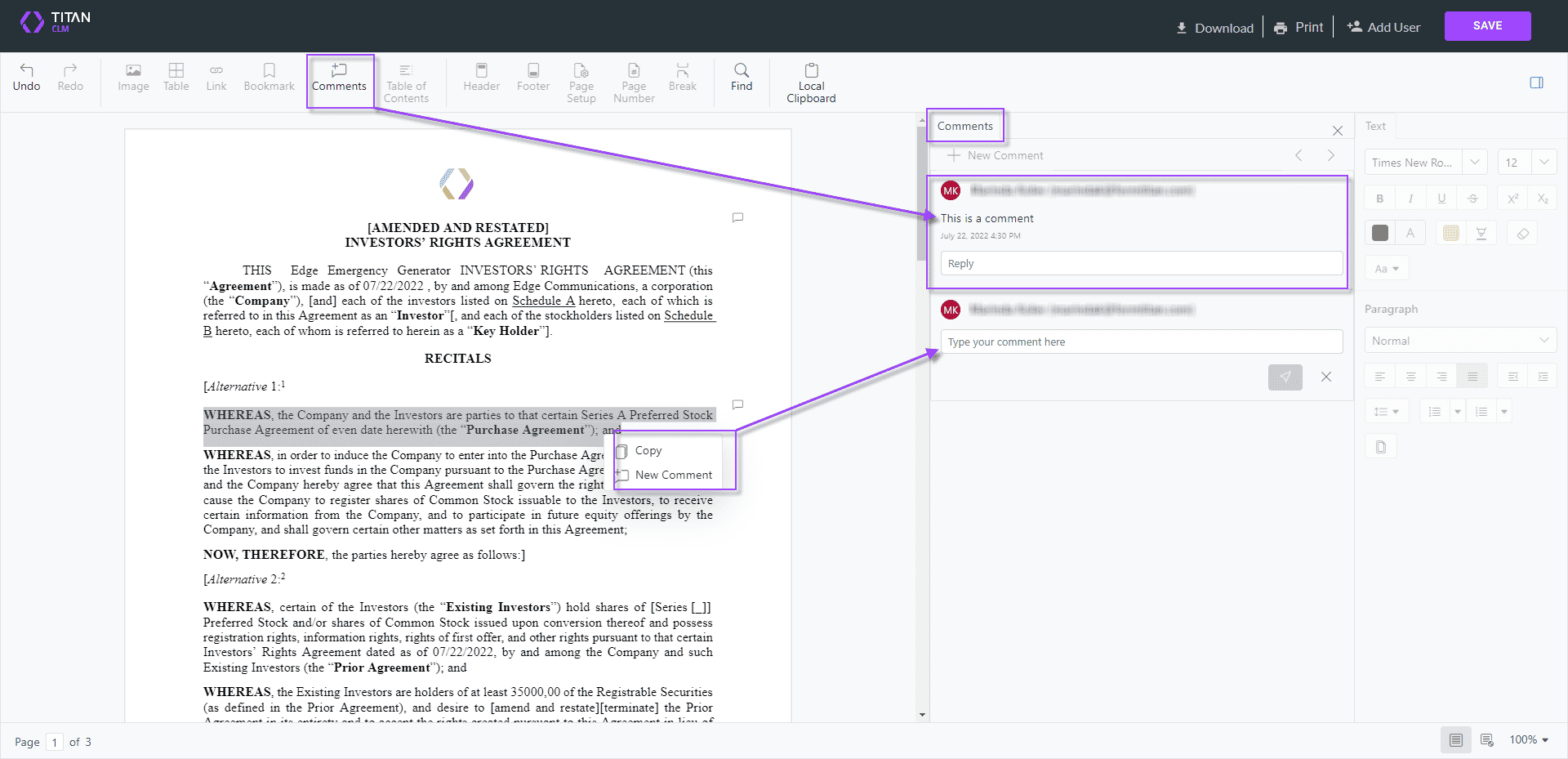
Task: Expand the Times New Roman font dropdown
Action: click(1474, 163)
